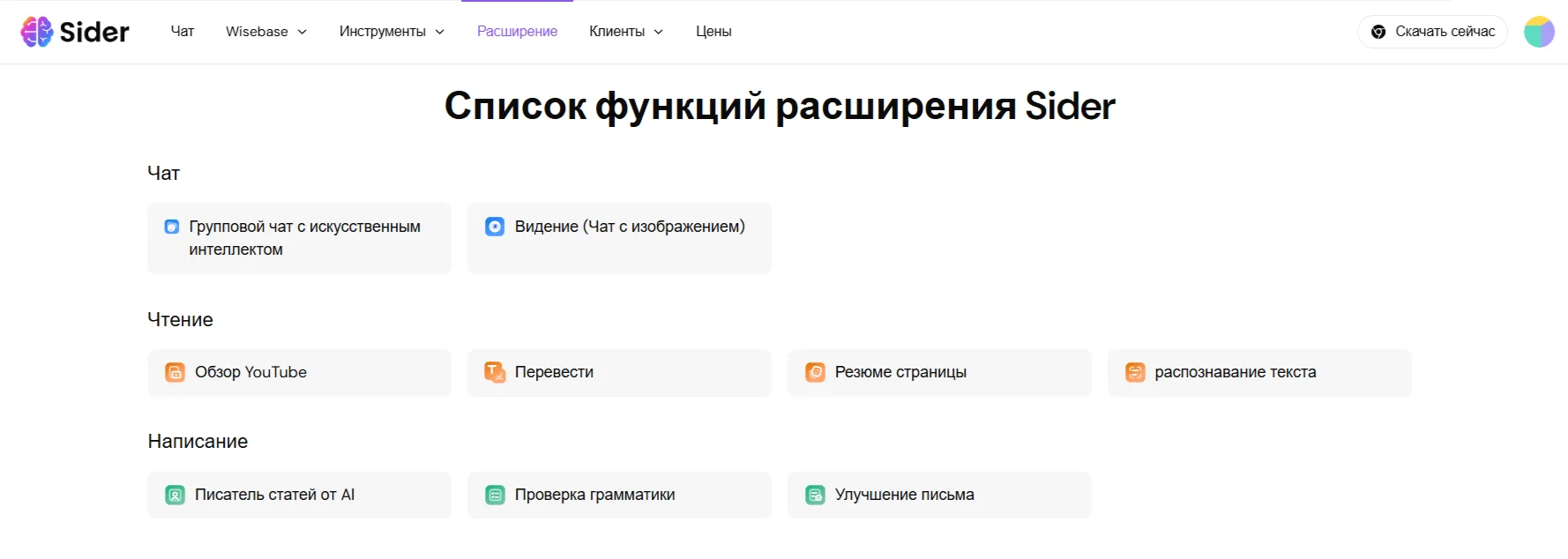The height and width of the screenshot is (559, 1568).
Task: Click the writing improvement icon
Action: (815, 495)
